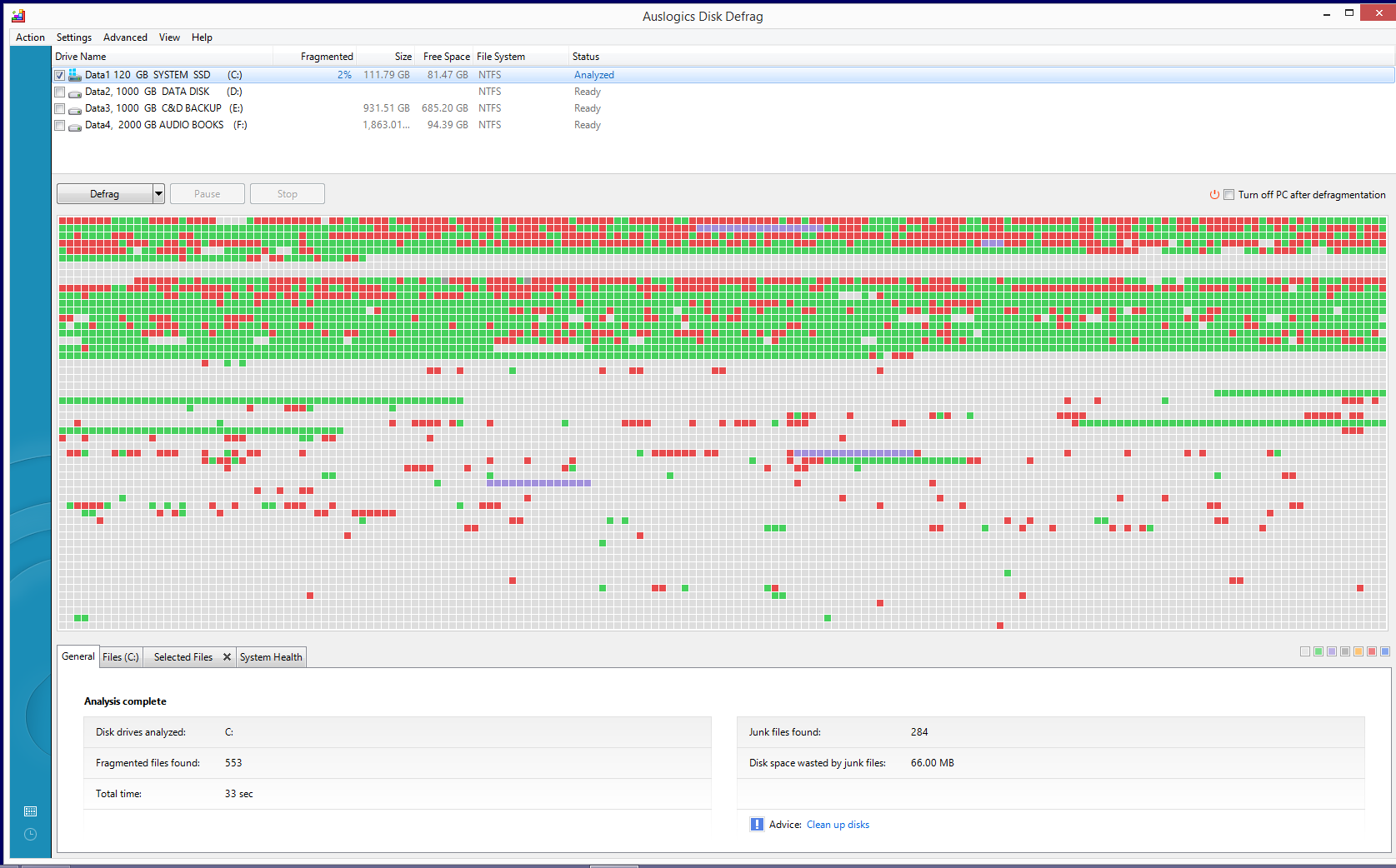Select the Data3, 1000 GB C&D BACKUP row
The height and width of the screenshot is (868, 1396).
[723, 108]
